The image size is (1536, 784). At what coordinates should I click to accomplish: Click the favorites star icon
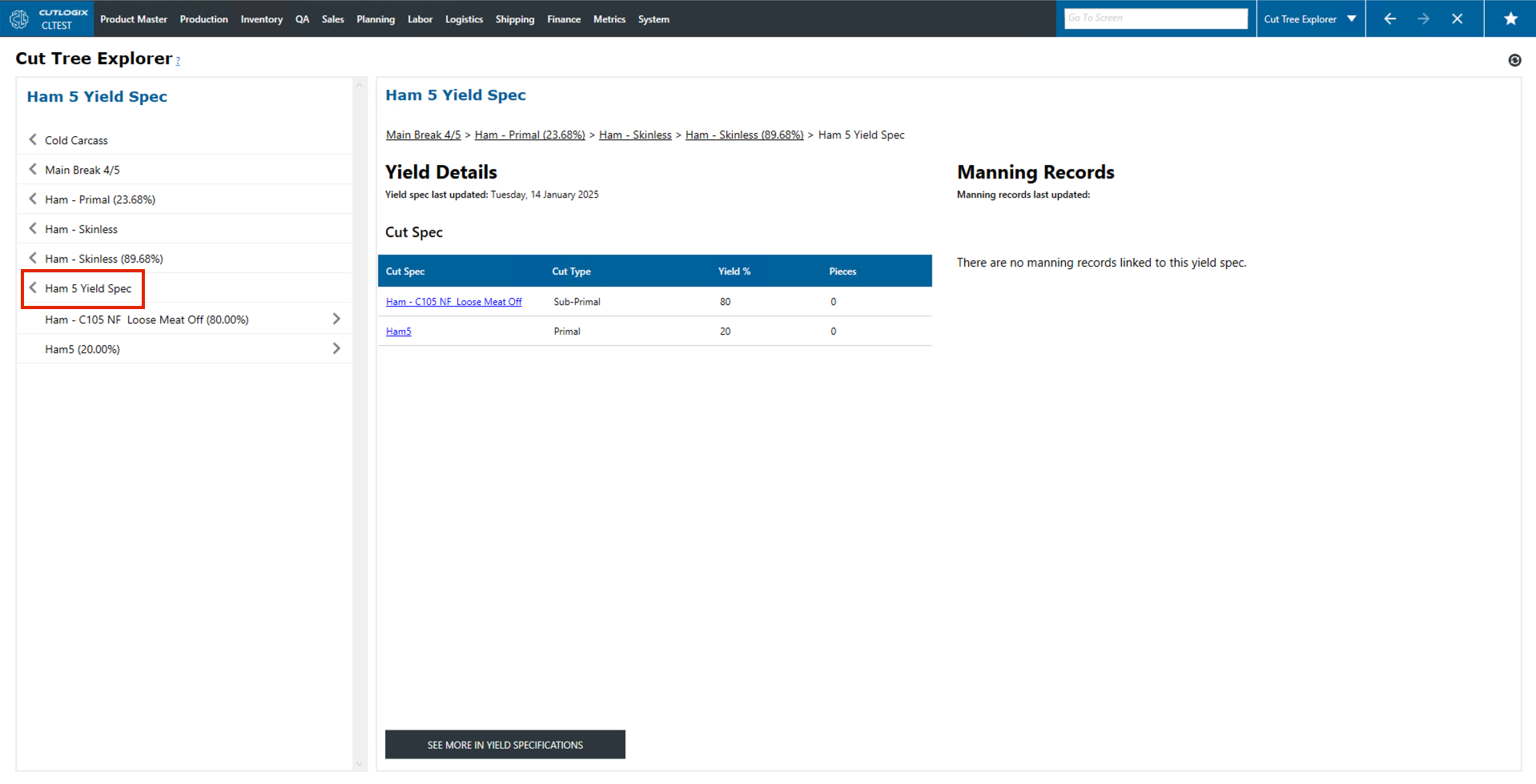1510,18
